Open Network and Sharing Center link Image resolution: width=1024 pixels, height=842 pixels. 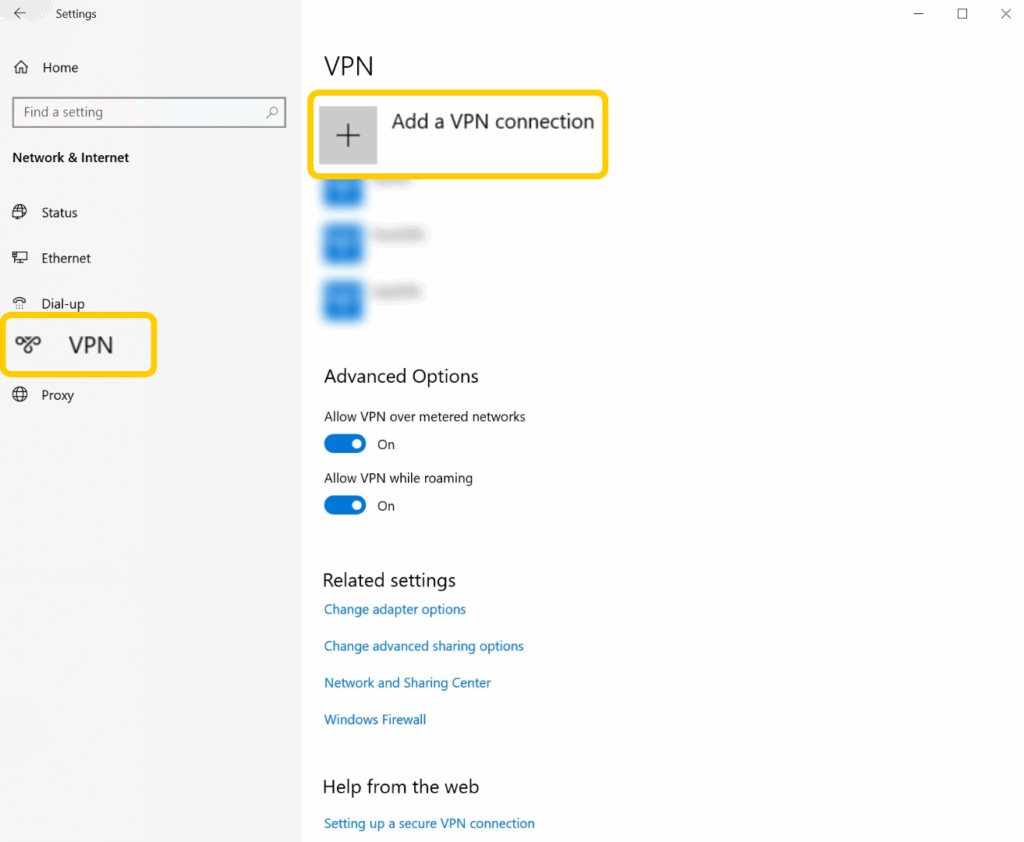click(407, 683)
